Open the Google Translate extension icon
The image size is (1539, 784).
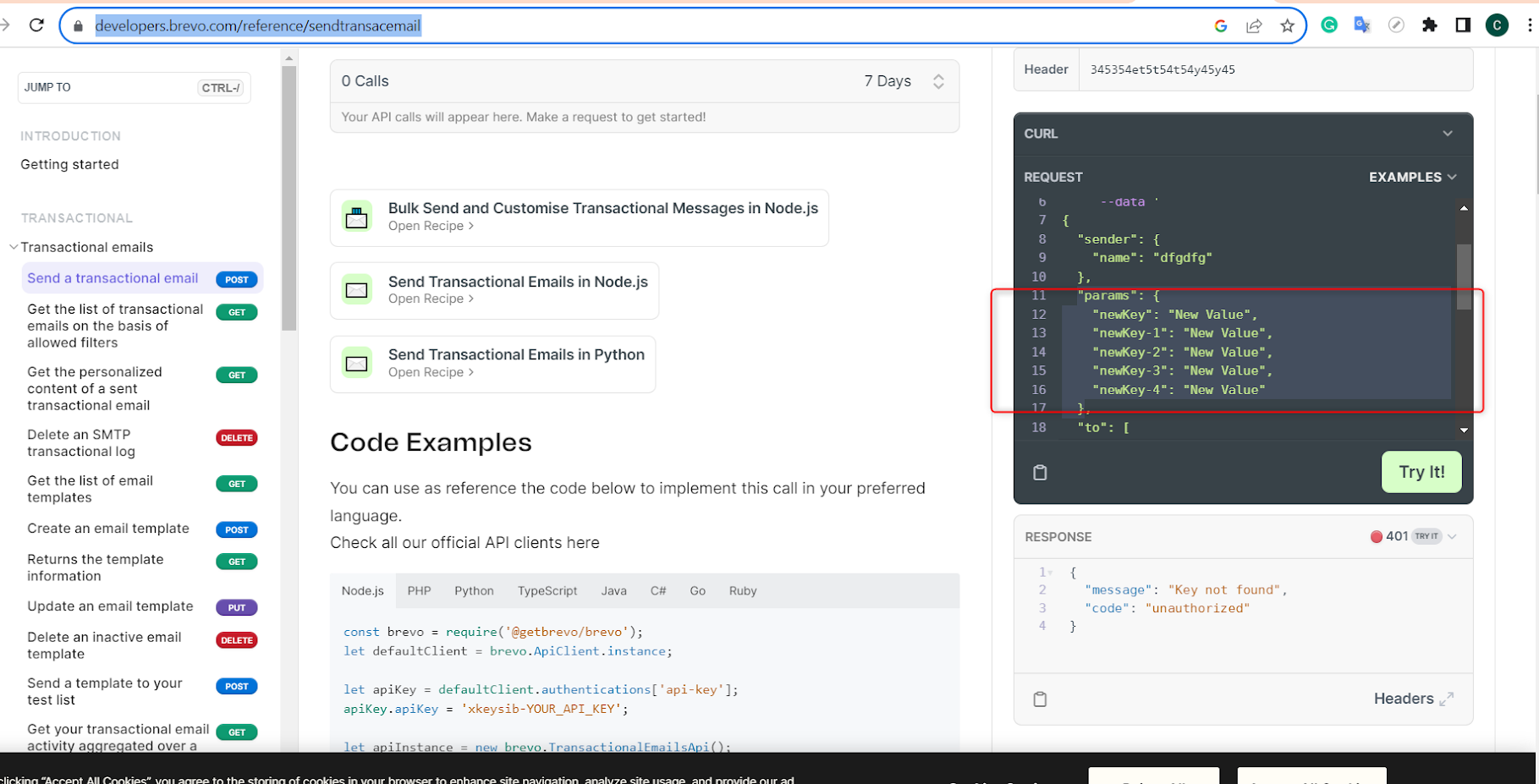point(1362,25)
